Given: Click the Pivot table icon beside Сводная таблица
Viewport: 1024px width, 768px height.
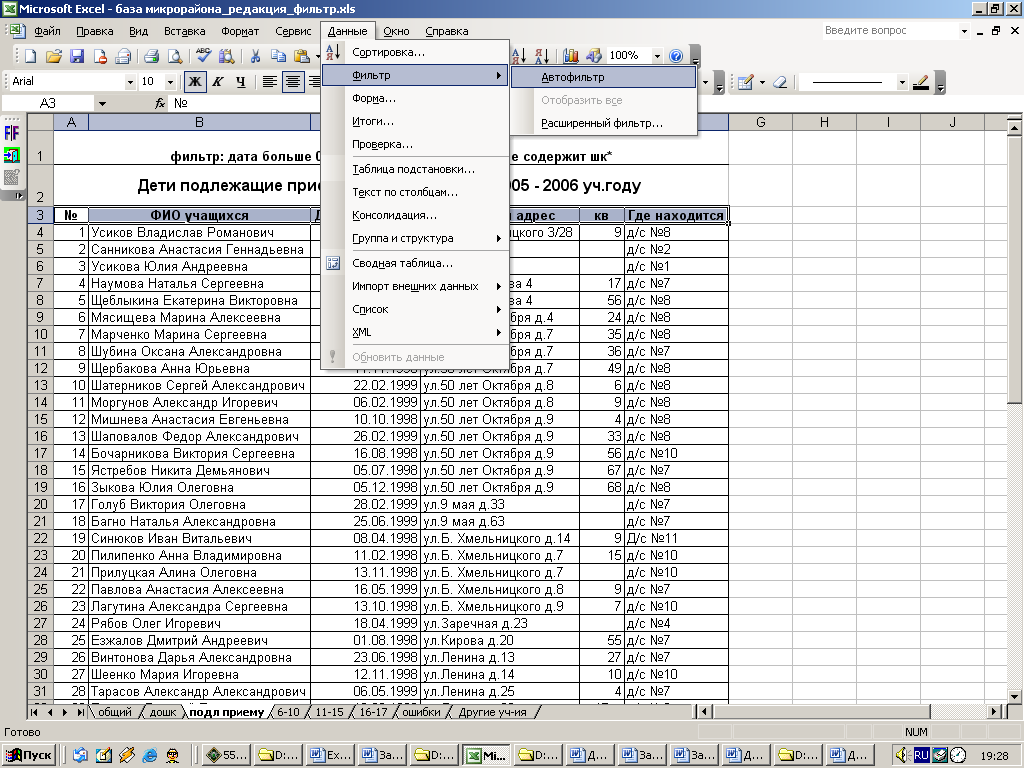Looking at the screenshot, I should tap(333, 263).
